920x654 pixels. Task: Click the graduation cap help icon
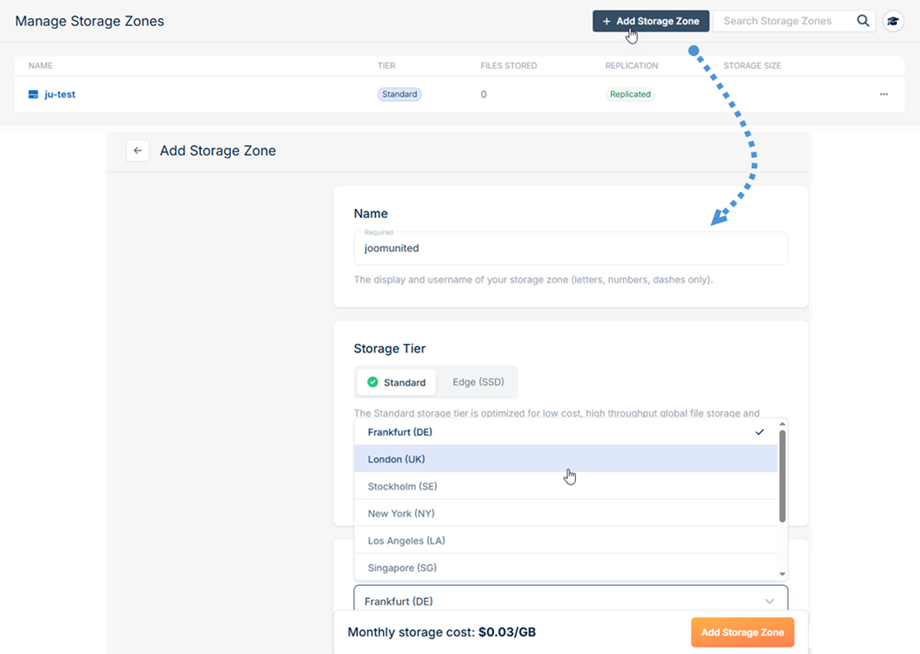pos(893,21)
